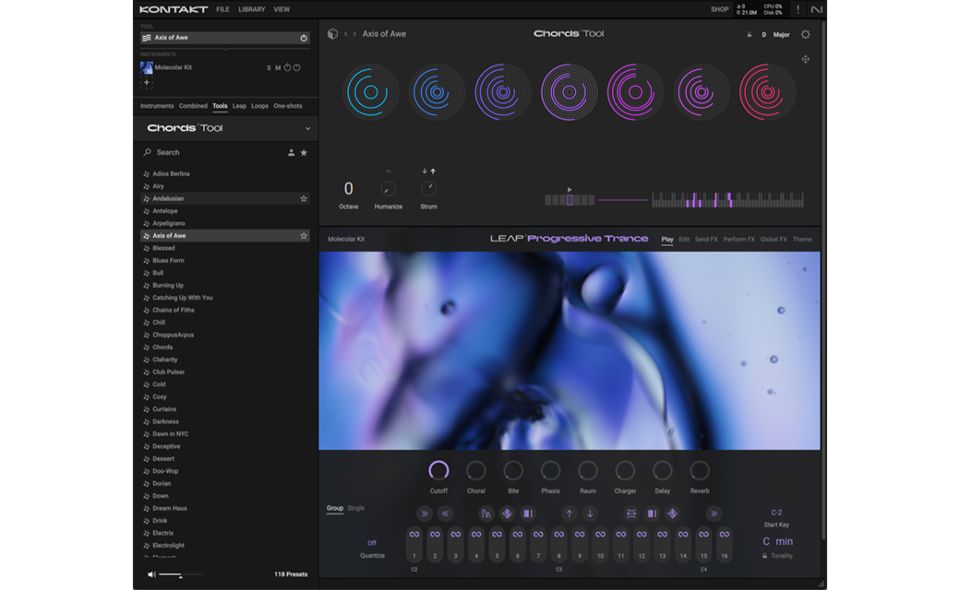Toggle power for the Axis of Awe tool
The width and height of the screenshot is (960, 590).
pos(304,38)
